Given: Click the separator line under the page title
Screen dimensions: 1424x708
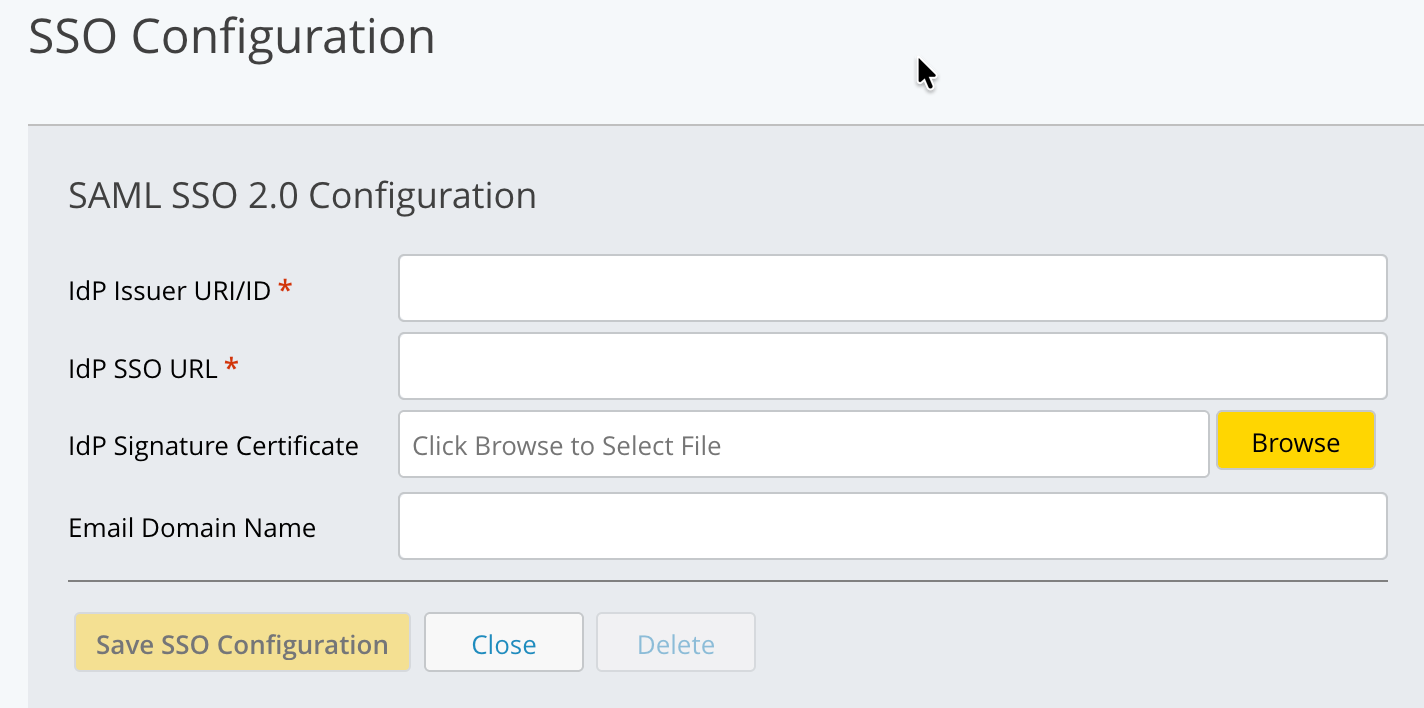Looking at the screenshot, I should pyautogui.click(x=727, y=125).
